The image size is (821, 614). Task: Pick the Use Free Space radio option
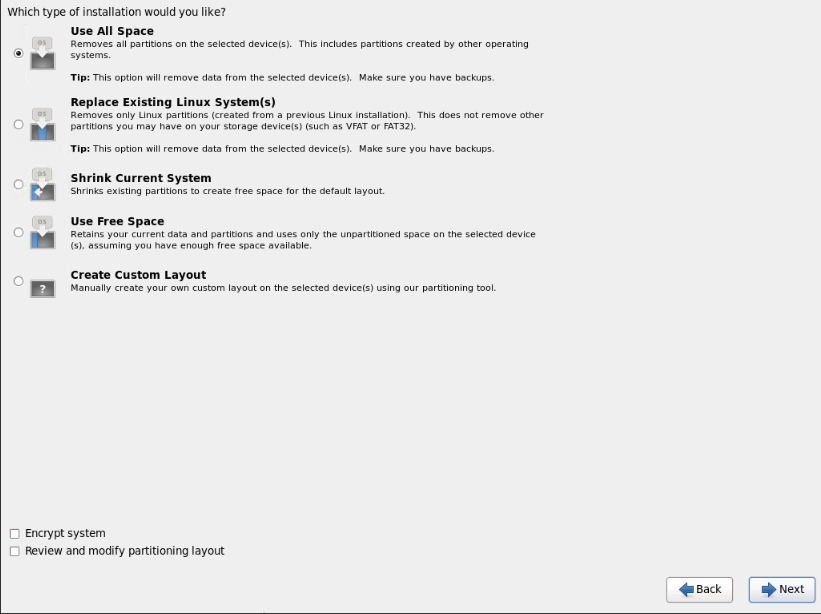(18, 232)
